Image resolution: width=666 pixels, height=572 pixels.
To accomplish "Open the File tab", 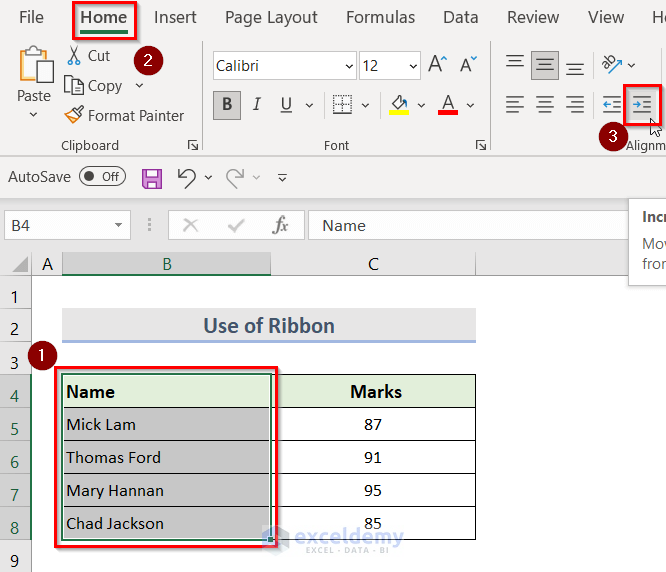I will tap(31, 17).
